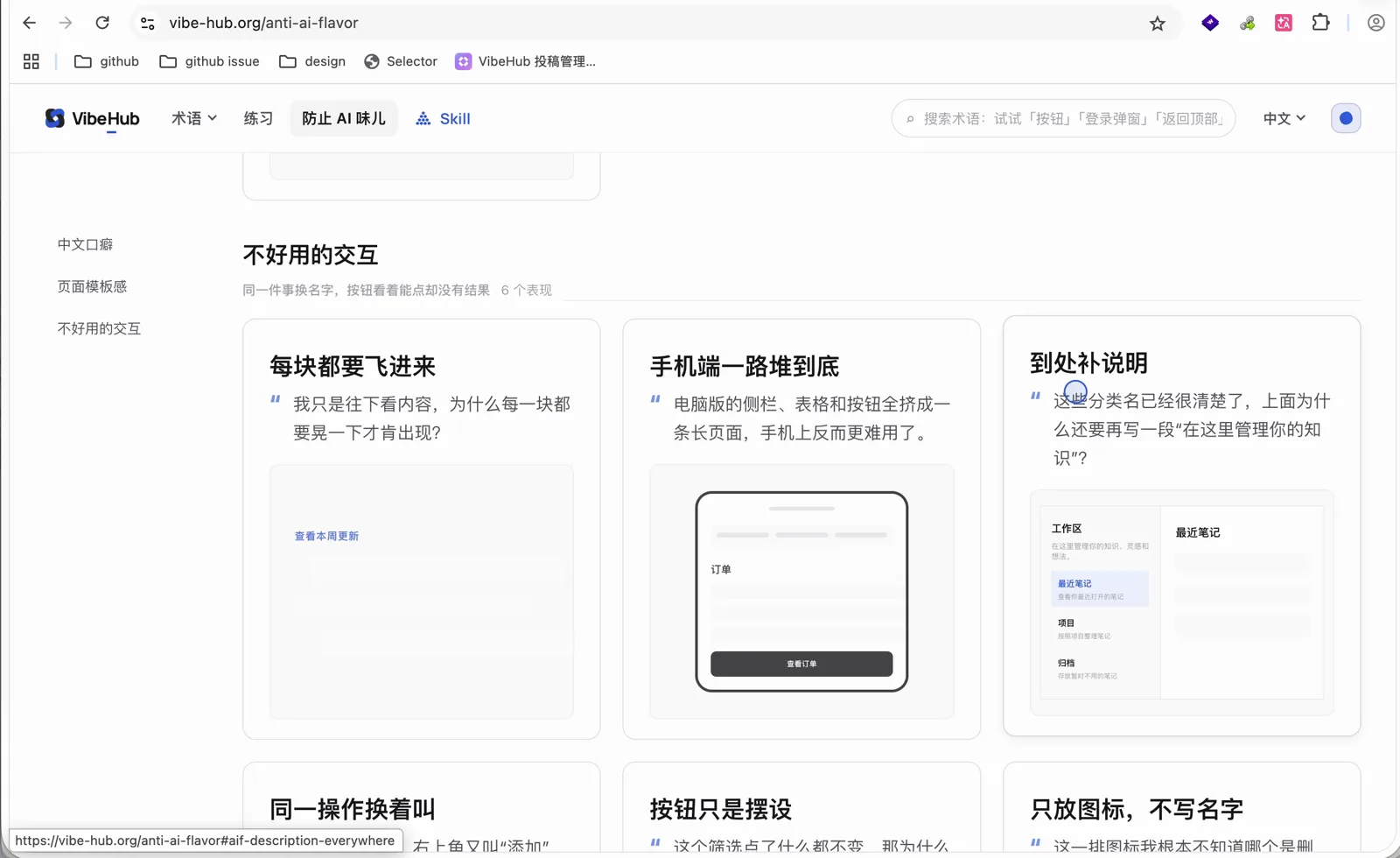Open the github issue bookmark folder

click(210, 61)
